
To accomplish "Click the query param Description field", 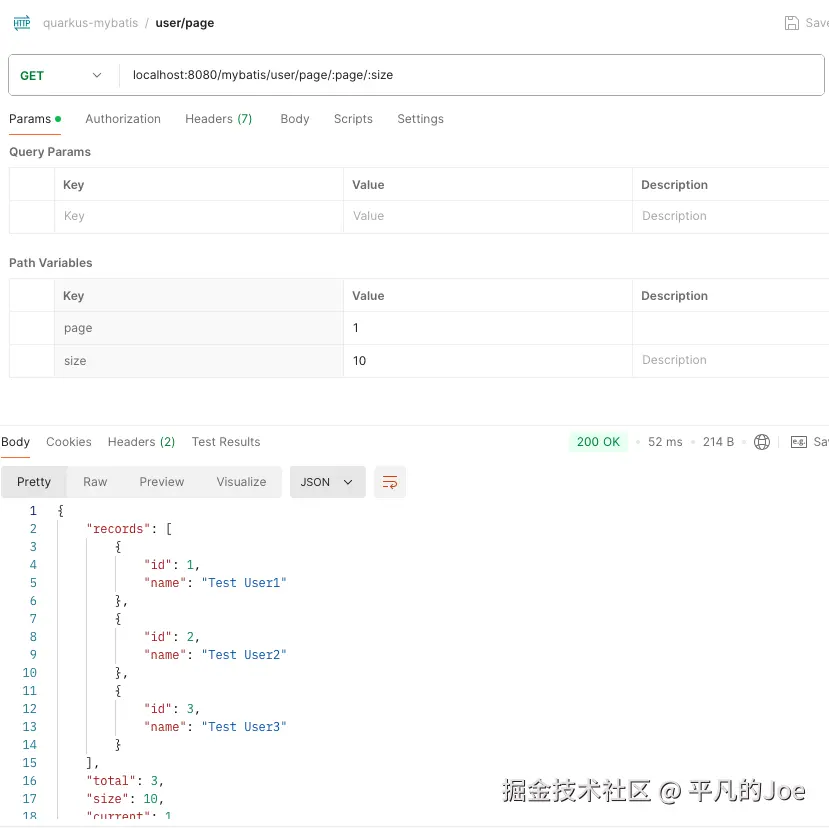I will (x=731, y=216).
